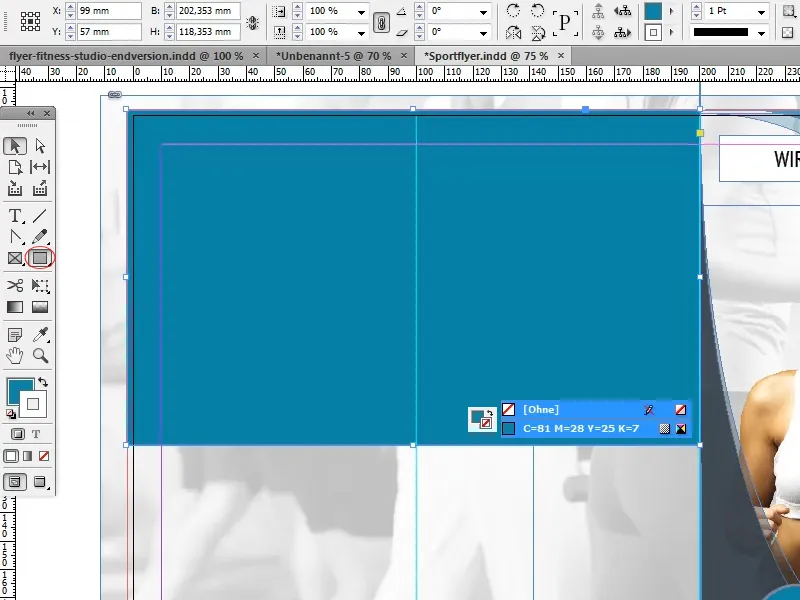Select the Pen tool
Screen dimensions: 800x600
(15, 237)
